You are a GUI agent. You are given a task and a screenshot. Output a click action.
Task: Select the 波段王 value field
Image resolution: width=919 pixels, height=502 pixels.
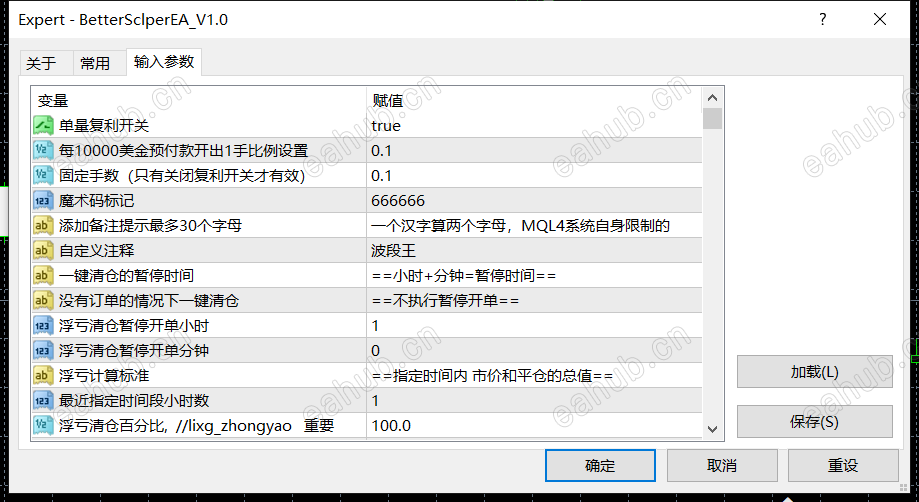(x=534, y=251)
